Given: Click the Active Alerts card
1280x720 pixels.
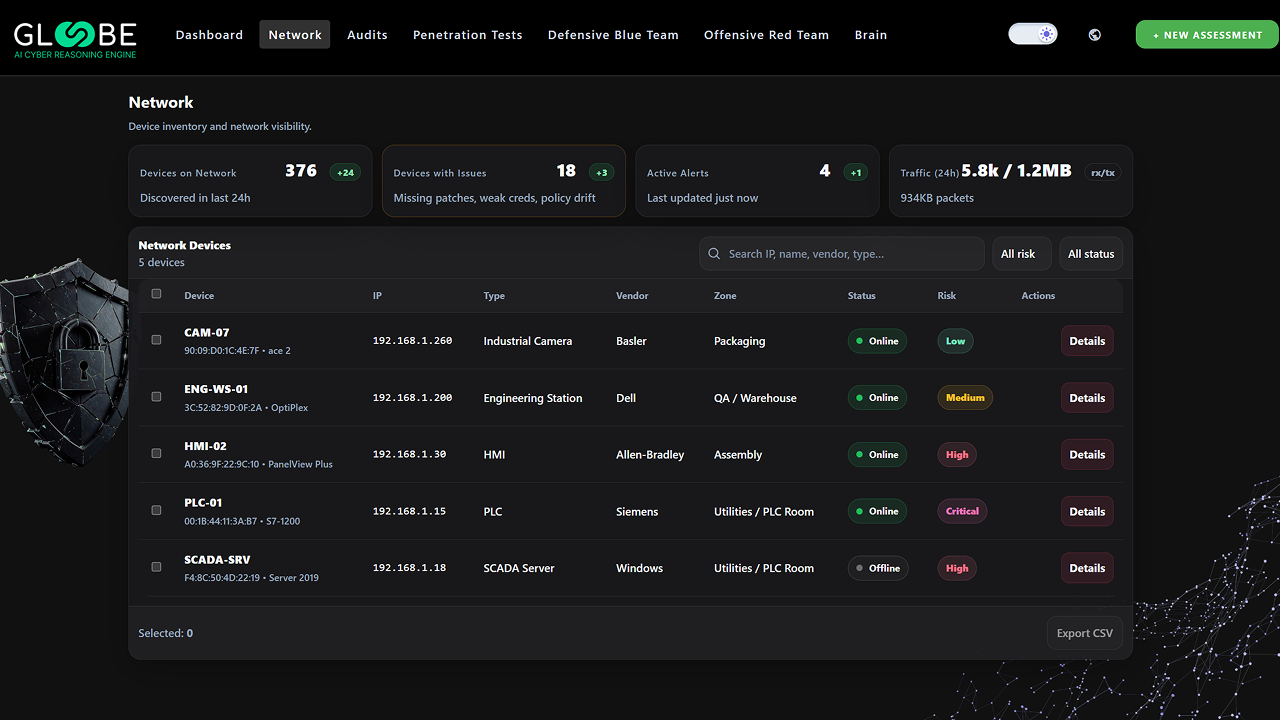Looking at the screenshot, I should 757,181.
